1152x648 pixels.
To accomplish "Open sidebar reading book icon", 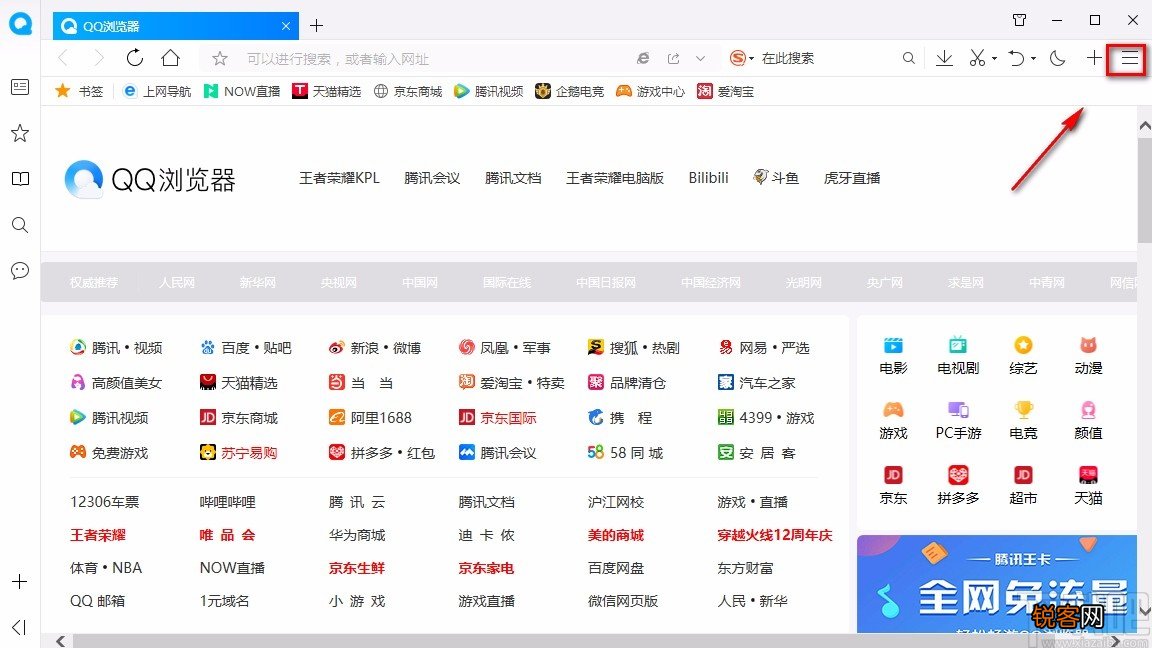I will tap(20, 179).
